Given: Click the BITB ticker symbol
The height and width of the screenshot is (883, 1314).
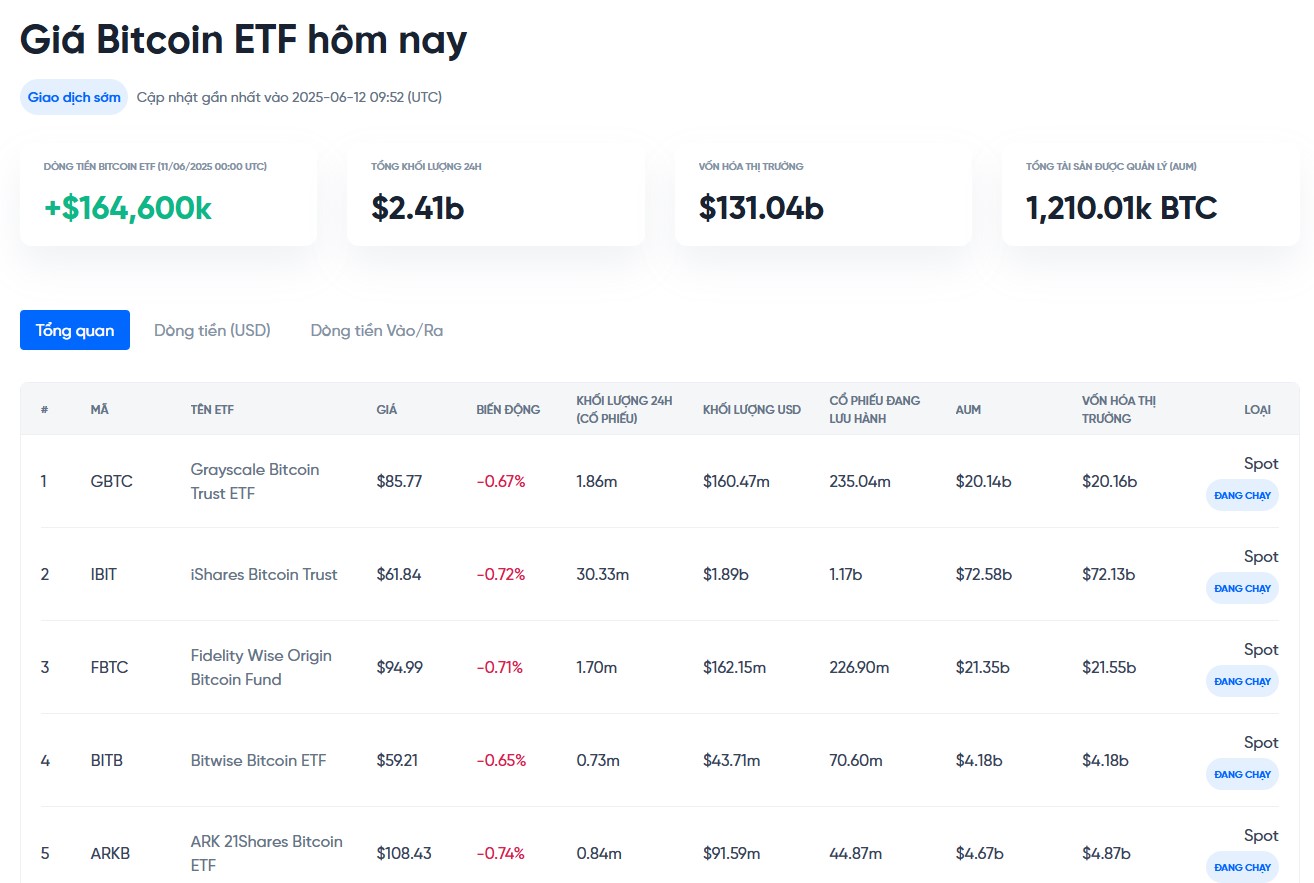Looking at the screenshot, I should [x=106, y=760].
